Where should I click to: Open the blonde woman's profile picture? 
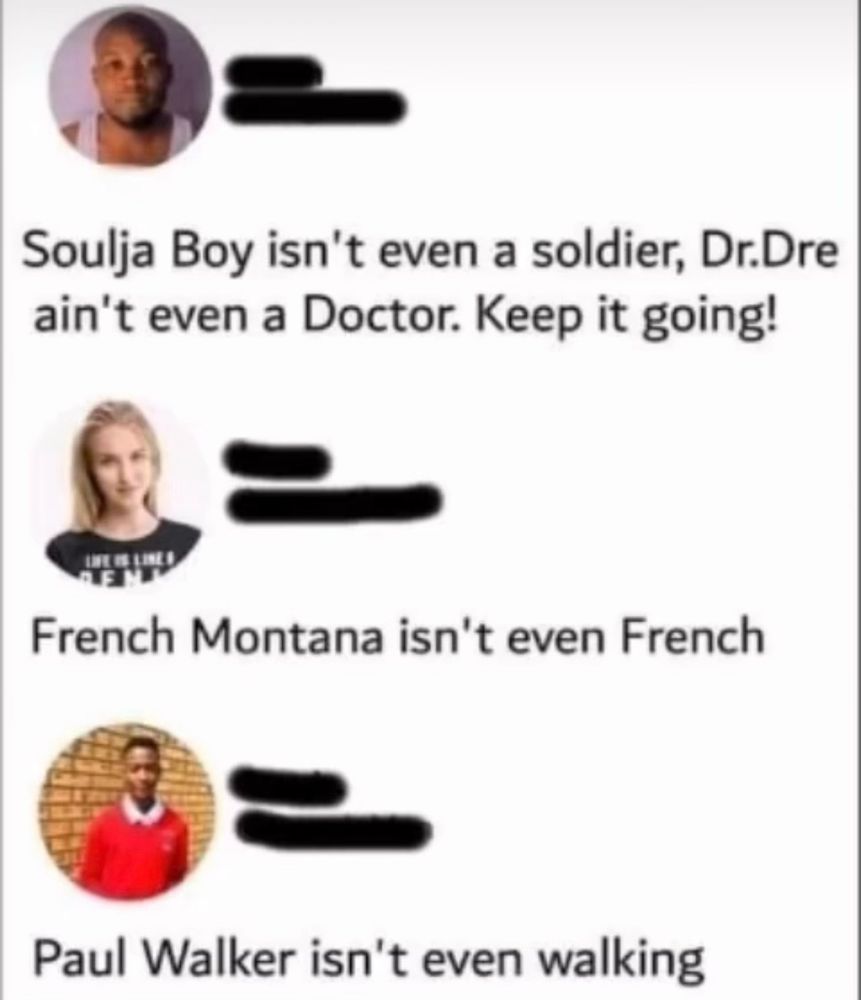coord(121,489)
